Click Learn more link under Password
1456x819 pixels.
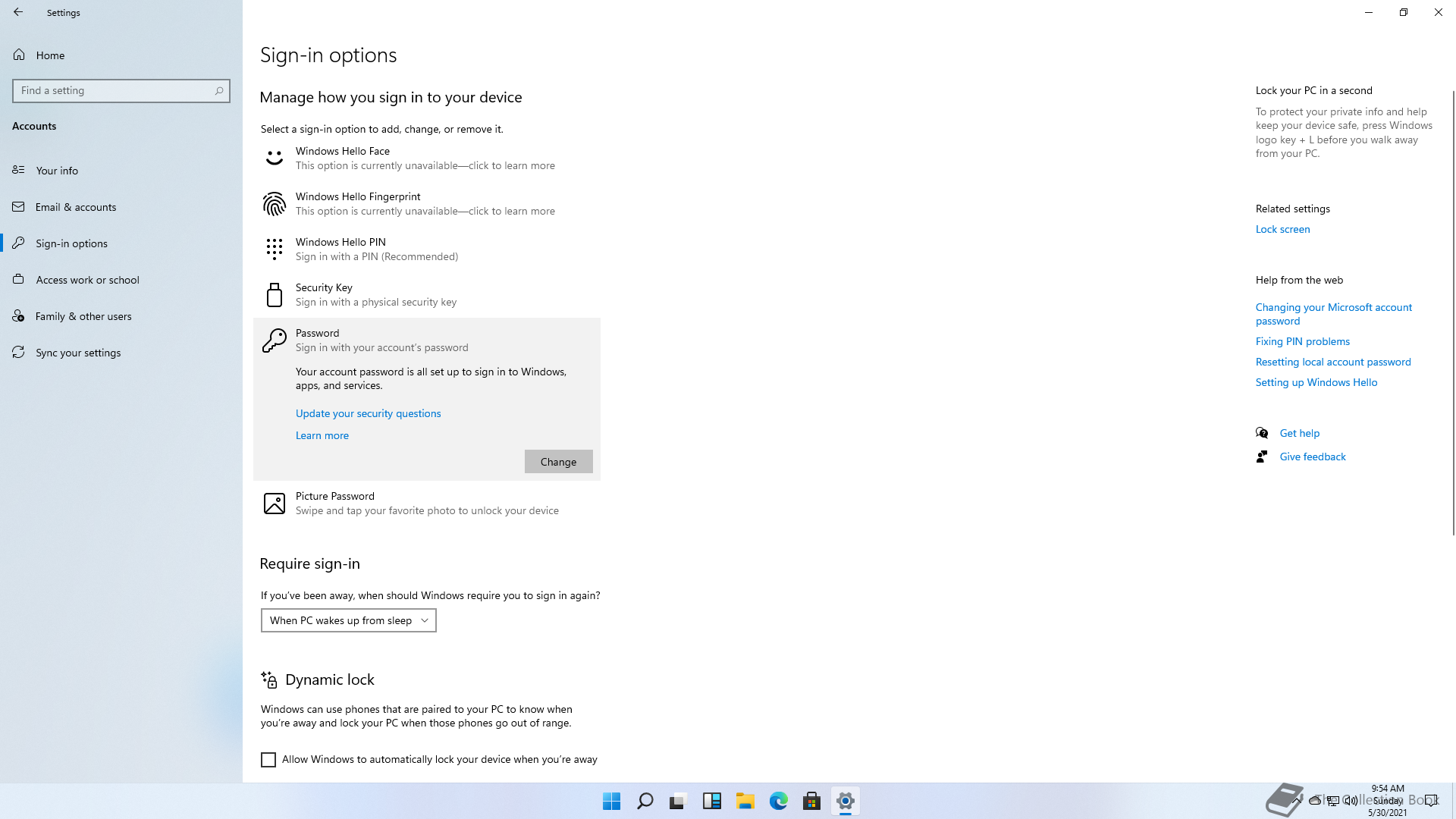(x=322, y=435)
